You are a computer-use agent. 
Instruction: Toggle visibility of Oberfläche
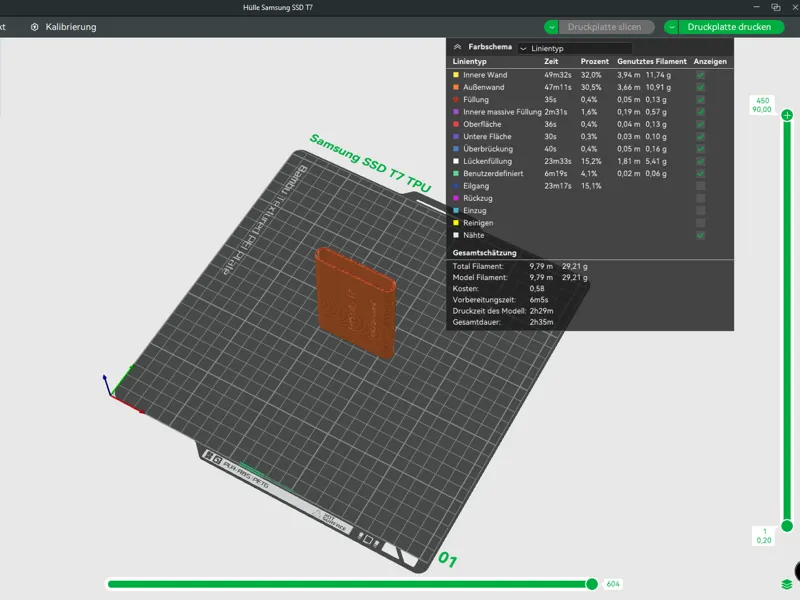click(701, 124)
